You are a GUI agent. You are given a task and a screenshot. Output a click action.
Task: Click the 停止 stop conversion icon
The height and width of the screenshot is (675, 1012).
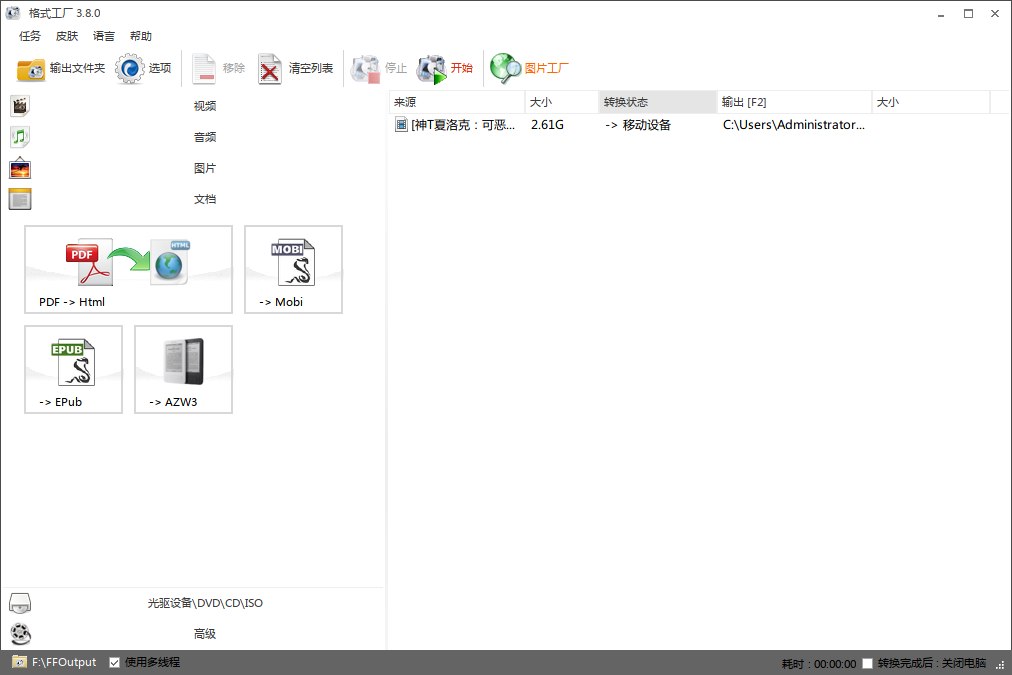[x=365, y=68]
